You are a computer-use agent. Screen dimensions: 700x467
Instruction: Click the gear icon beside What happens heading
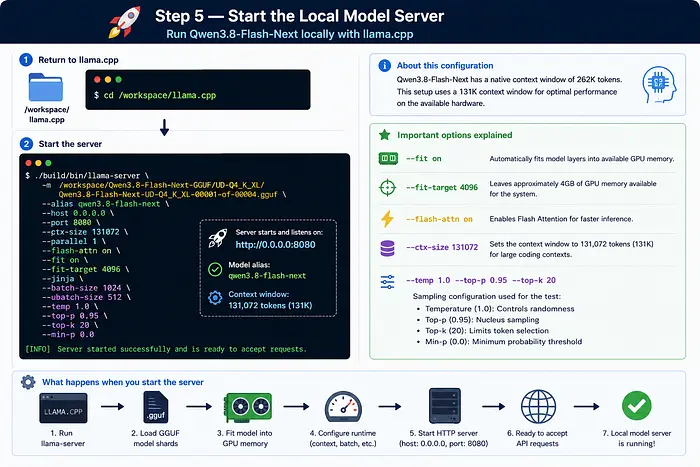[28, 382]
